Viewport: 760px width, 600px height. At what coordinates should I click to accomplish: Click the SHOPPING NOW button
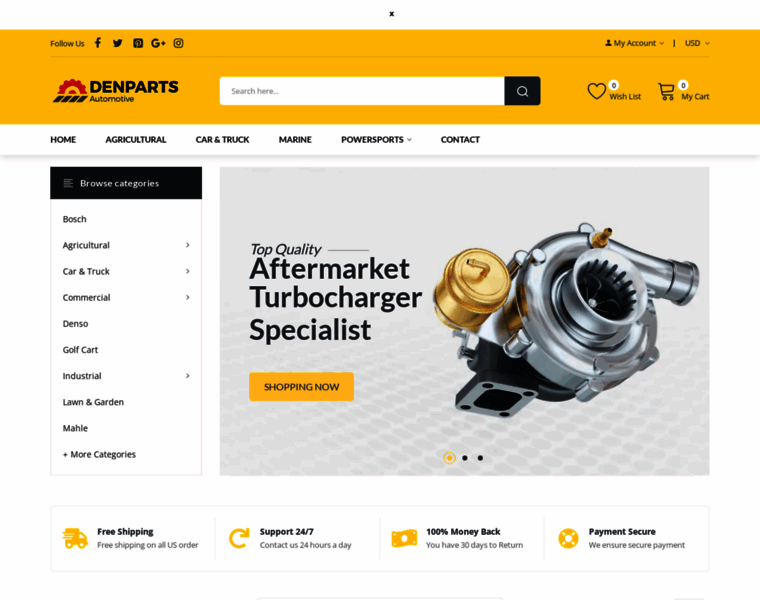pos(301,387)
